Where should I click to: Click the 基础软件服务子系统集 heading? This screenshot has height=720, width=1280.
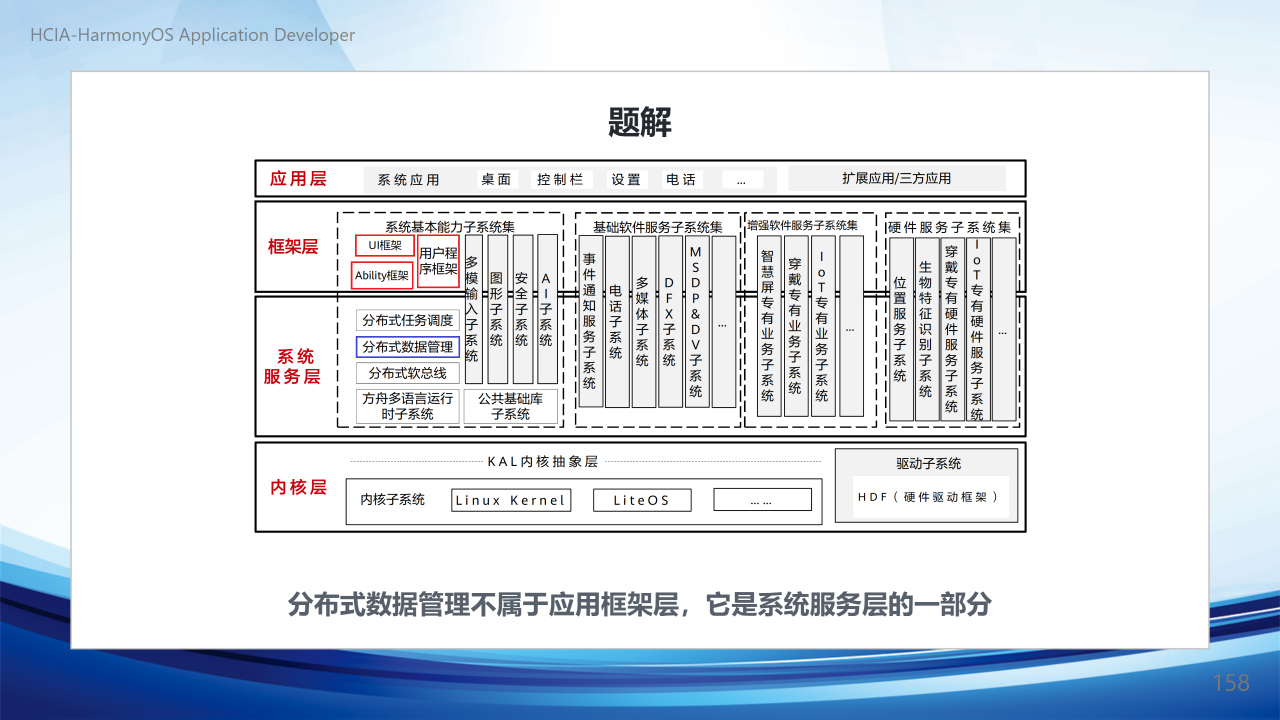(x=658, y=227)
